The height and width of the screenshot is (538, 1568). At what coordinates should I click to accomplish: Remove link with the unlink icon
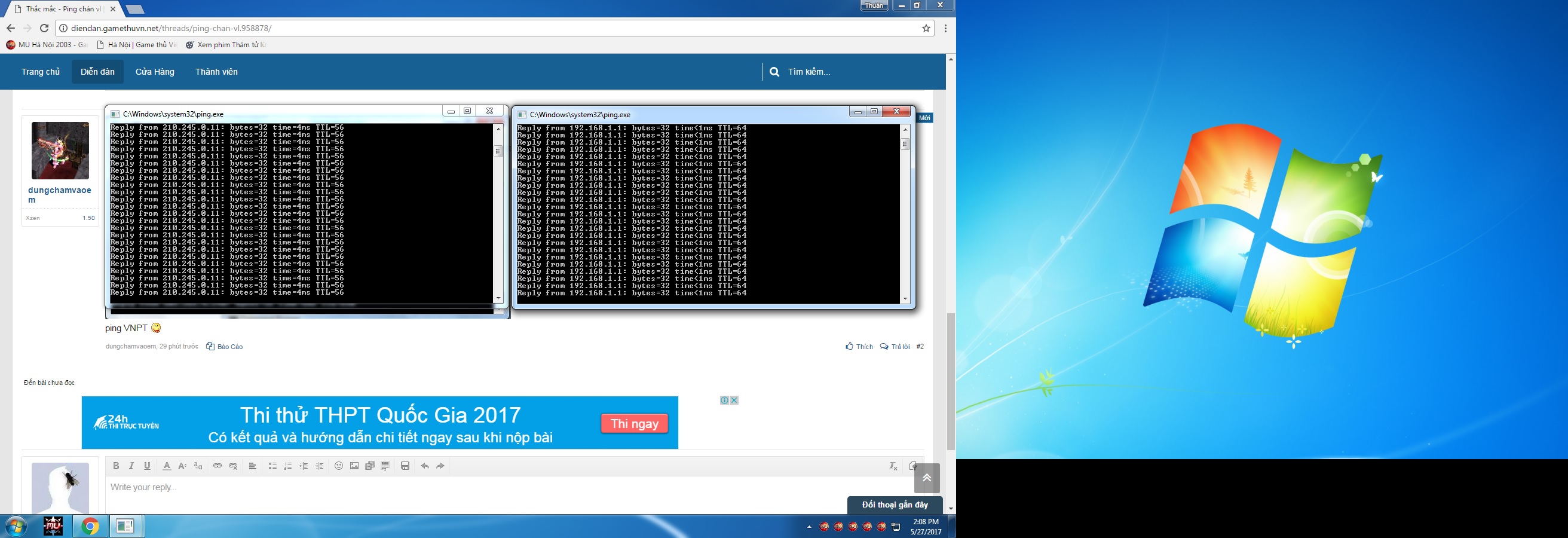(232, 466)
